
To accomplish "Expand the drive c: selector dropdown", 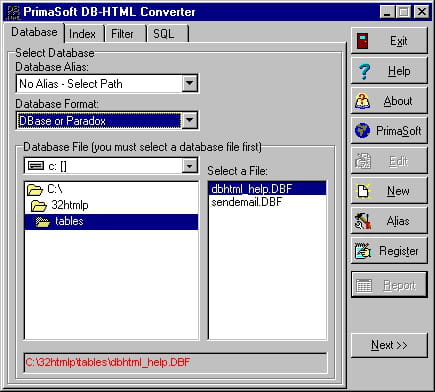I will (x=189, y=166).
